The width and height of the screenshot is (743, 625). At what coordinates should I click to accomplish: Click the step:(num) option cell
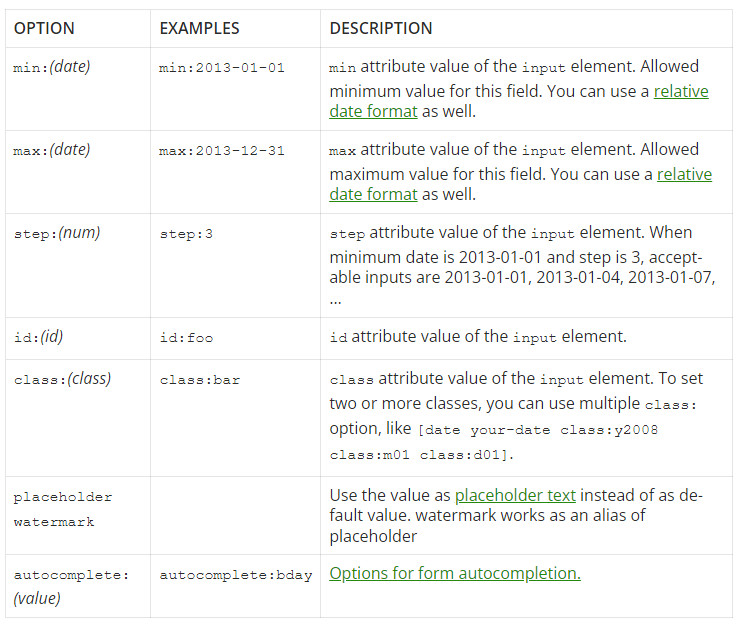click(56, 233)
